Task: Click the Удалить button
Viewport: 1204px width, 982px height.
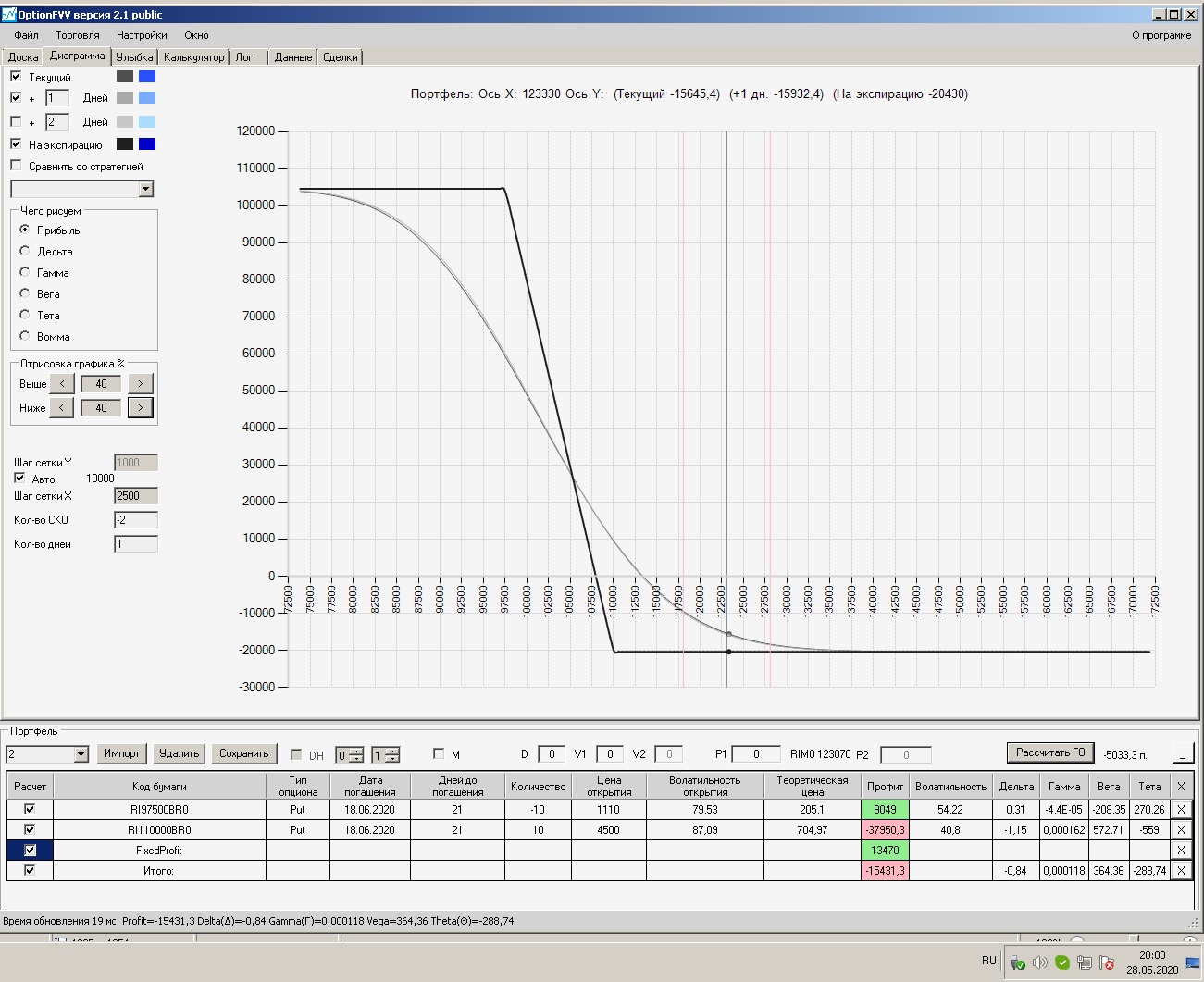Action: [x=179, y=753]
